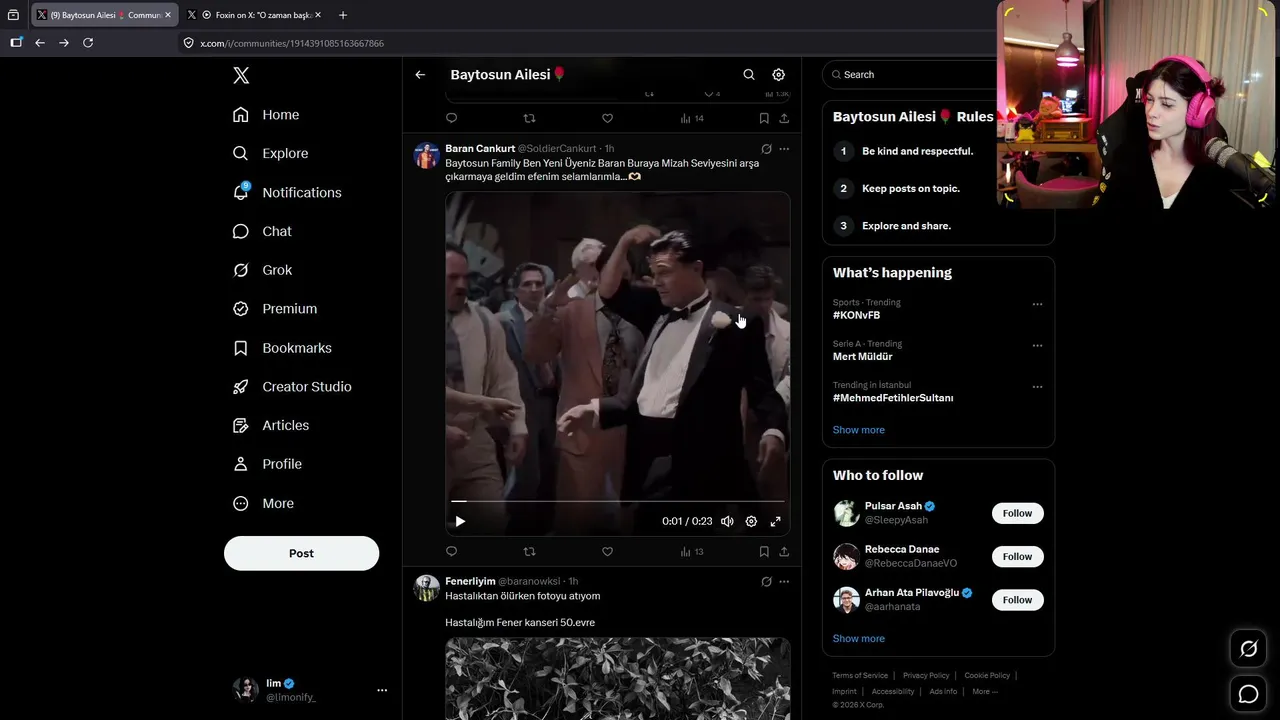The height and width of the screenshot is (720, 1280).
Task: Bookmark the post with 14 views
Action: click(x=764, y=118)
